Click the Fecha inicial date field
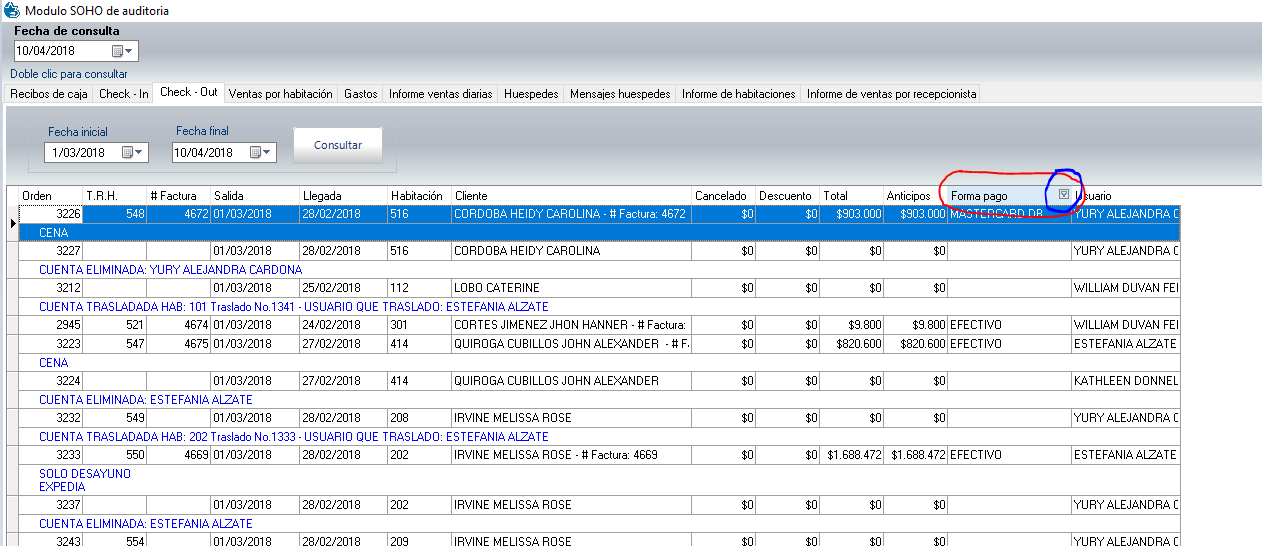 click(82, 153)
